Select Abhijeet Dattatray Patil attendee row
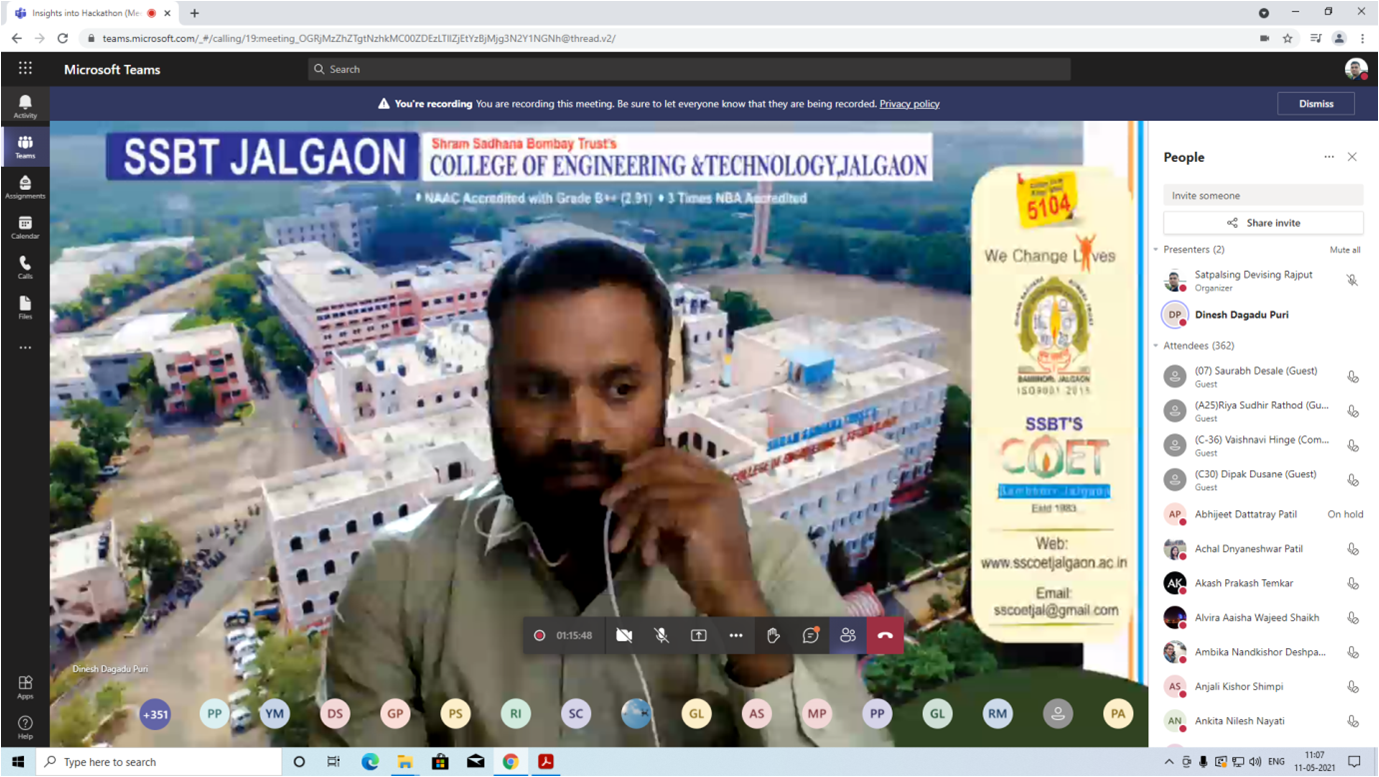 click(1263, 514)
